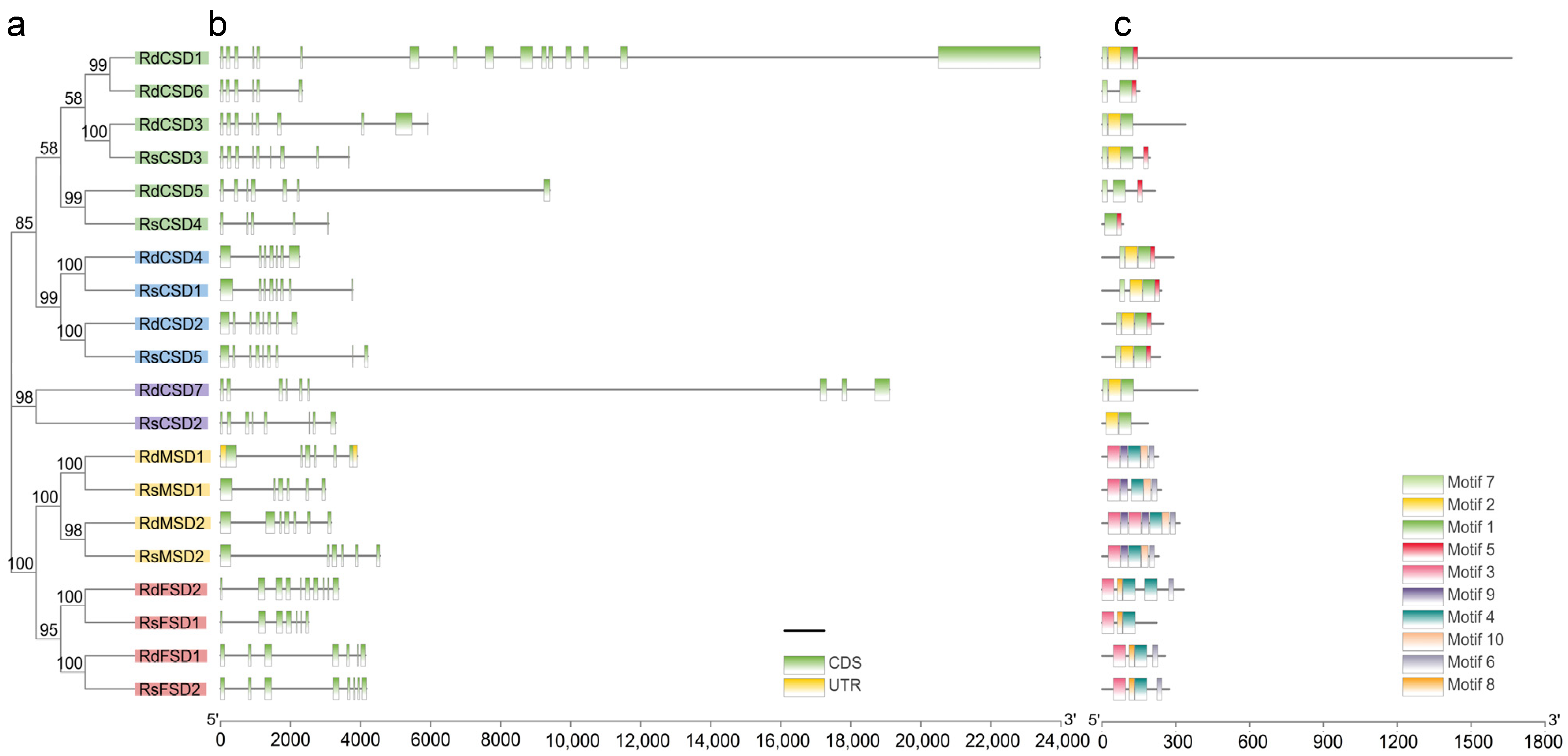
Task: Click the last exon of RdCSD7
Action: 882,390
